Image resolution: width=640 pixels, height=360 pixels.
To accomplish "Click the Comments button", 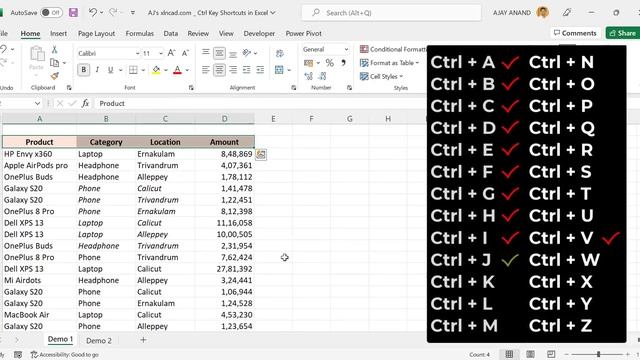I will tap(575, 33).
